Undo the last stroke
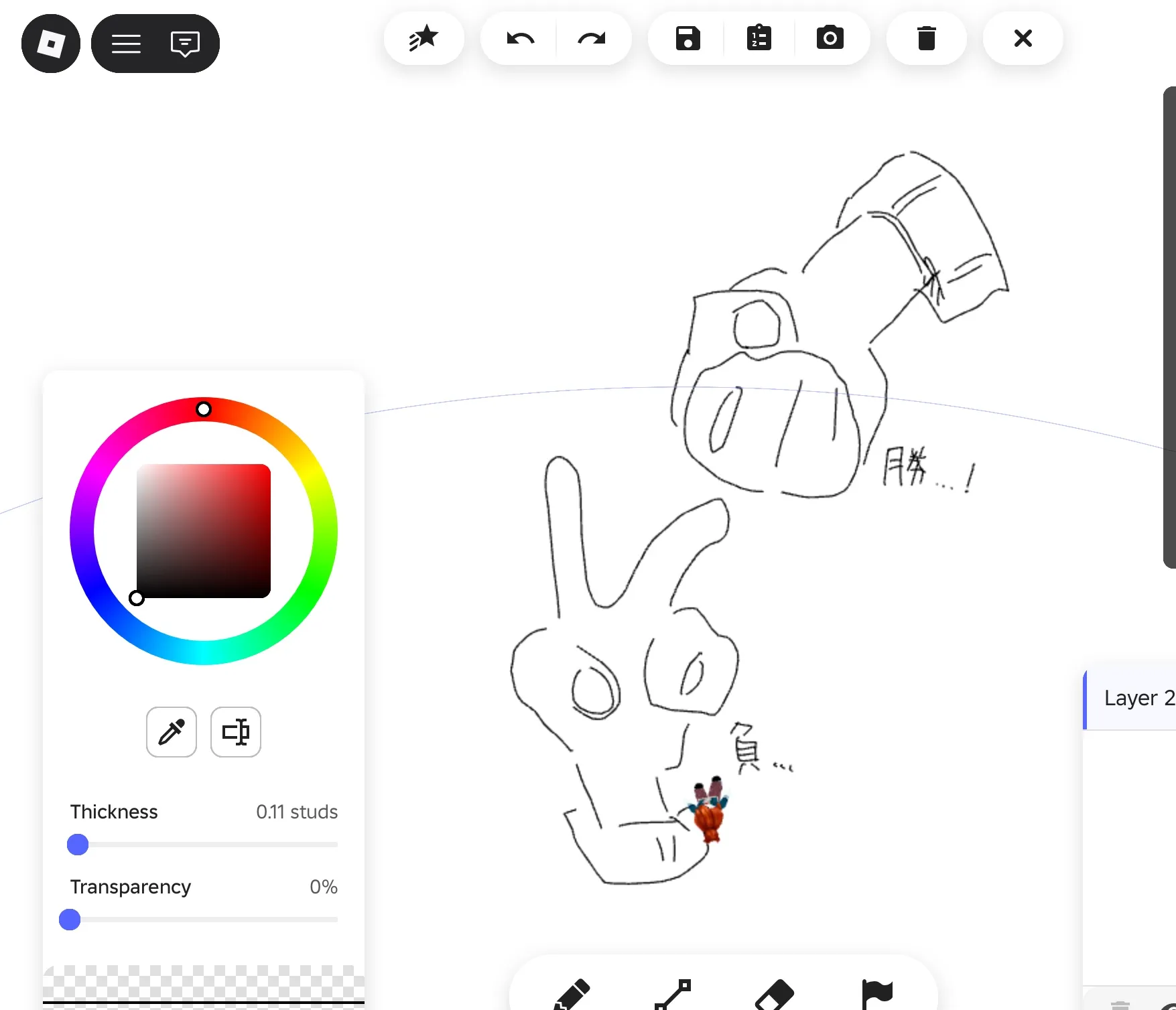Screen dimensions: 1176x1010 [520, 38]
